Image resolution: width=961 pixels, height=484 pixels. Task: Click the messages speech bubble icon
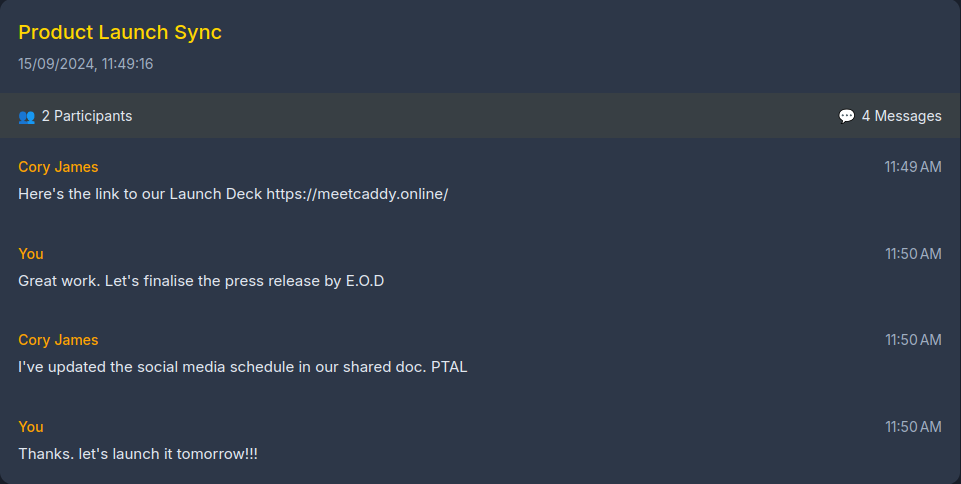[x=846, y=116]
